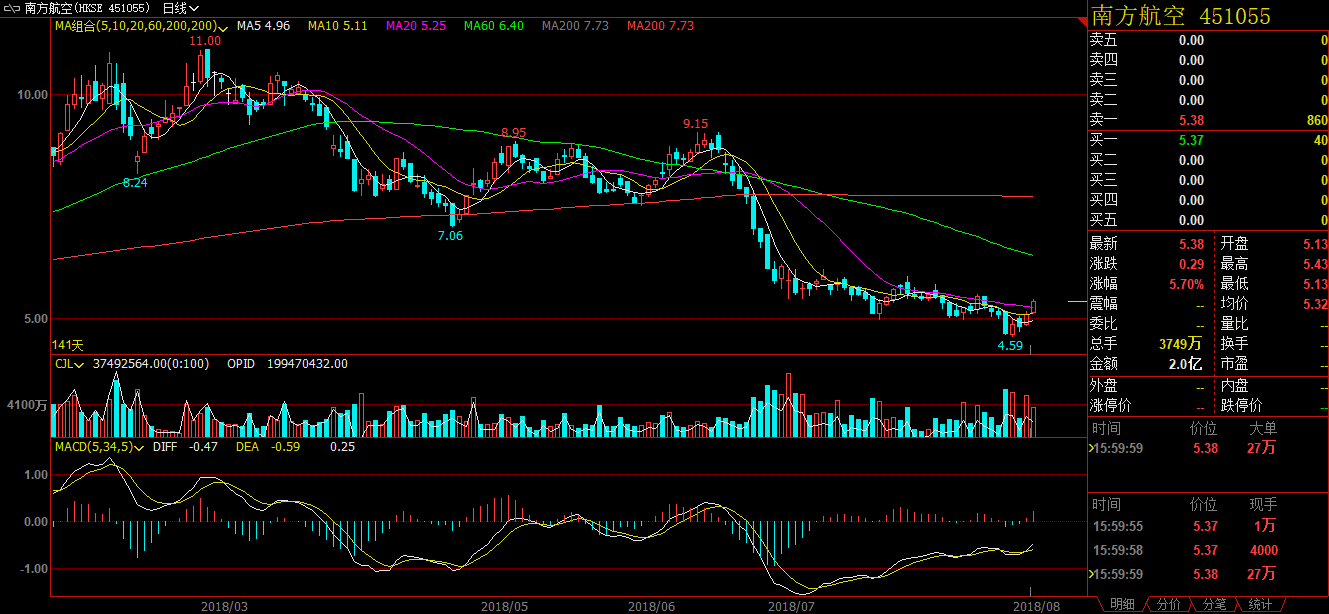Click the MA5 4.96 legend label
This screenshot has width=1329, height=614.
263,26
